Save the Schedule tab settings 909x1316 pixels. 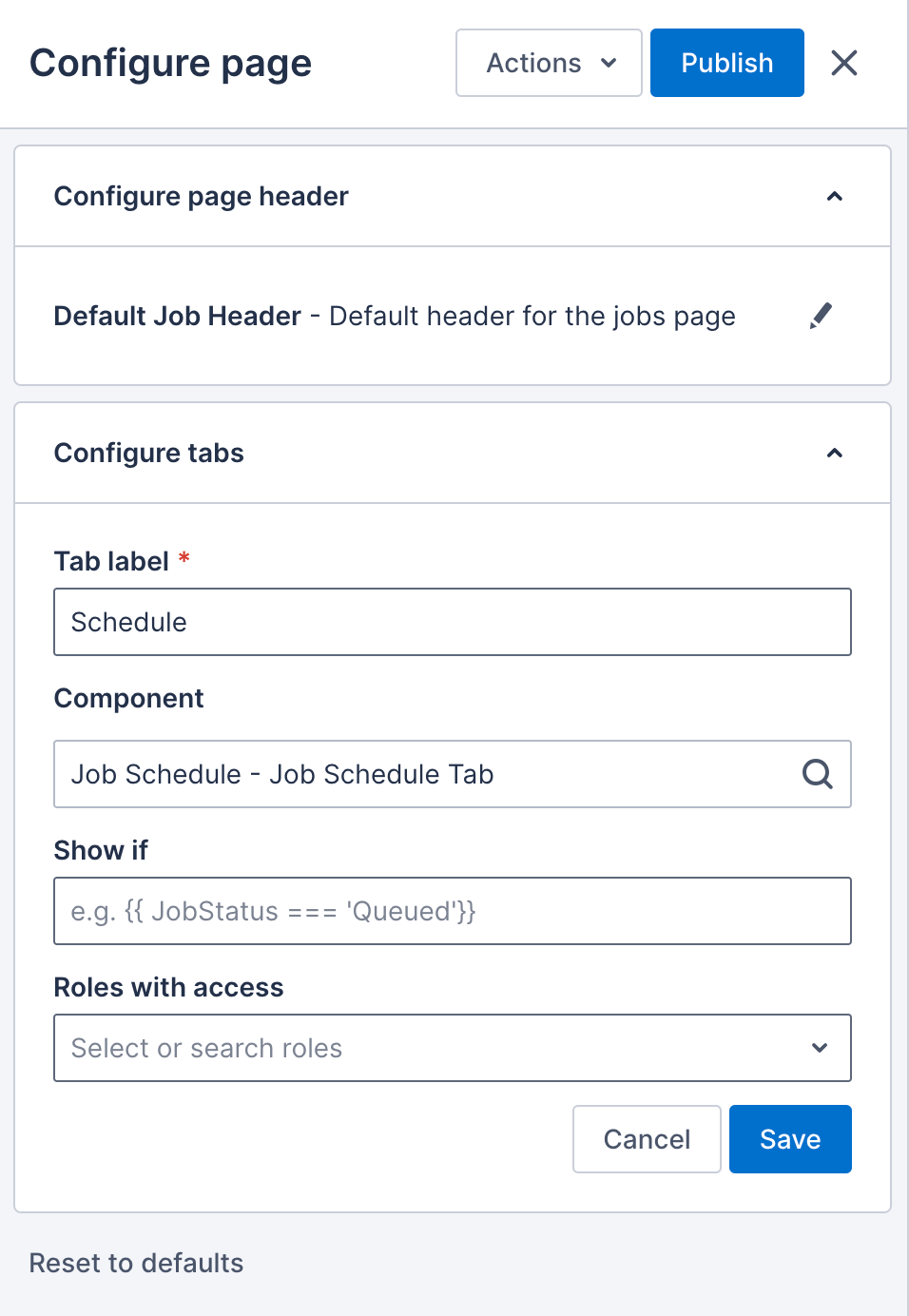(x=790, y=1138)
